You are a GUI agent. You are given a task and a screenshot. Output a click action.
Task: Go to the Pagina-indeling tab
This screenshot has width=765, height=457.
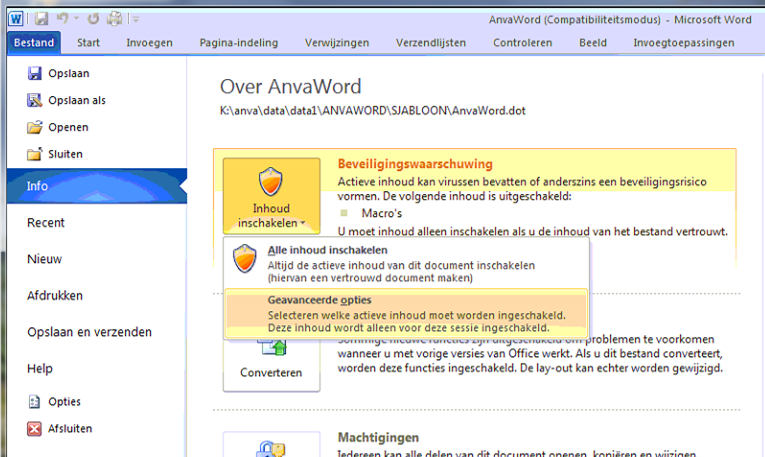pos(239,43)
